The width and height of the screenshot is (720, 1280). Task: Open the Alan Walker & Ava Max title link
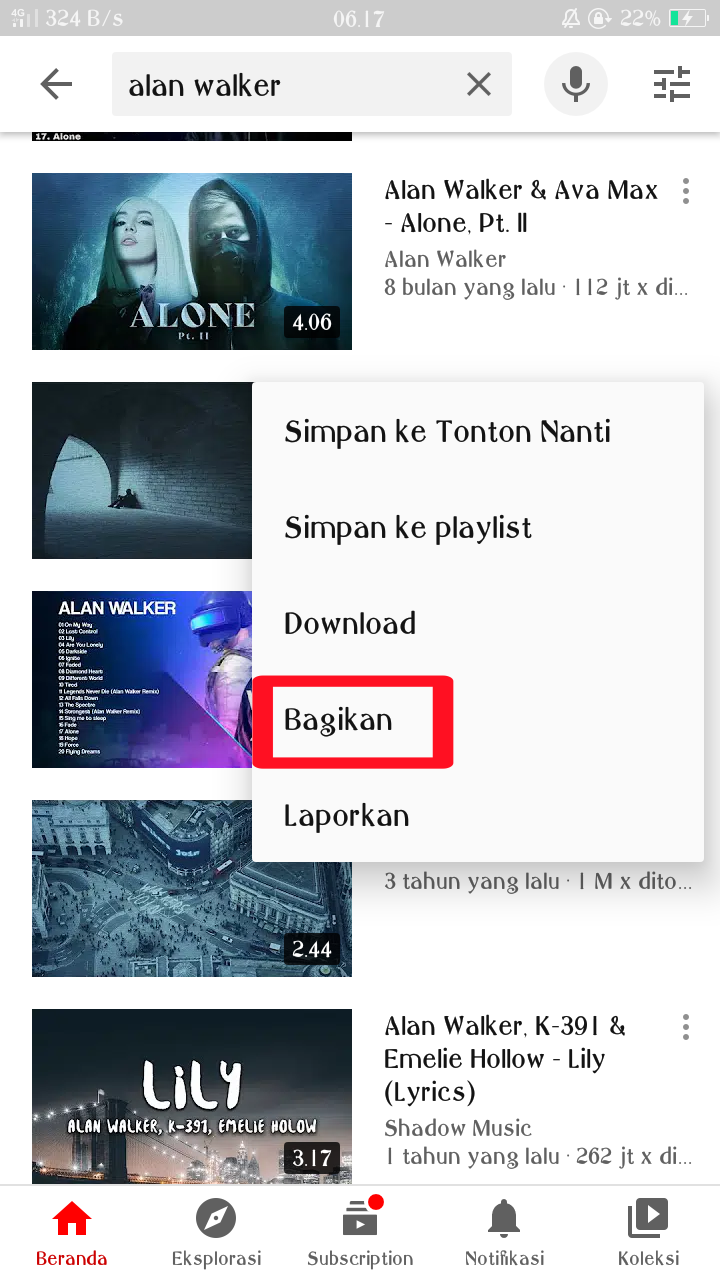[521, 207]
